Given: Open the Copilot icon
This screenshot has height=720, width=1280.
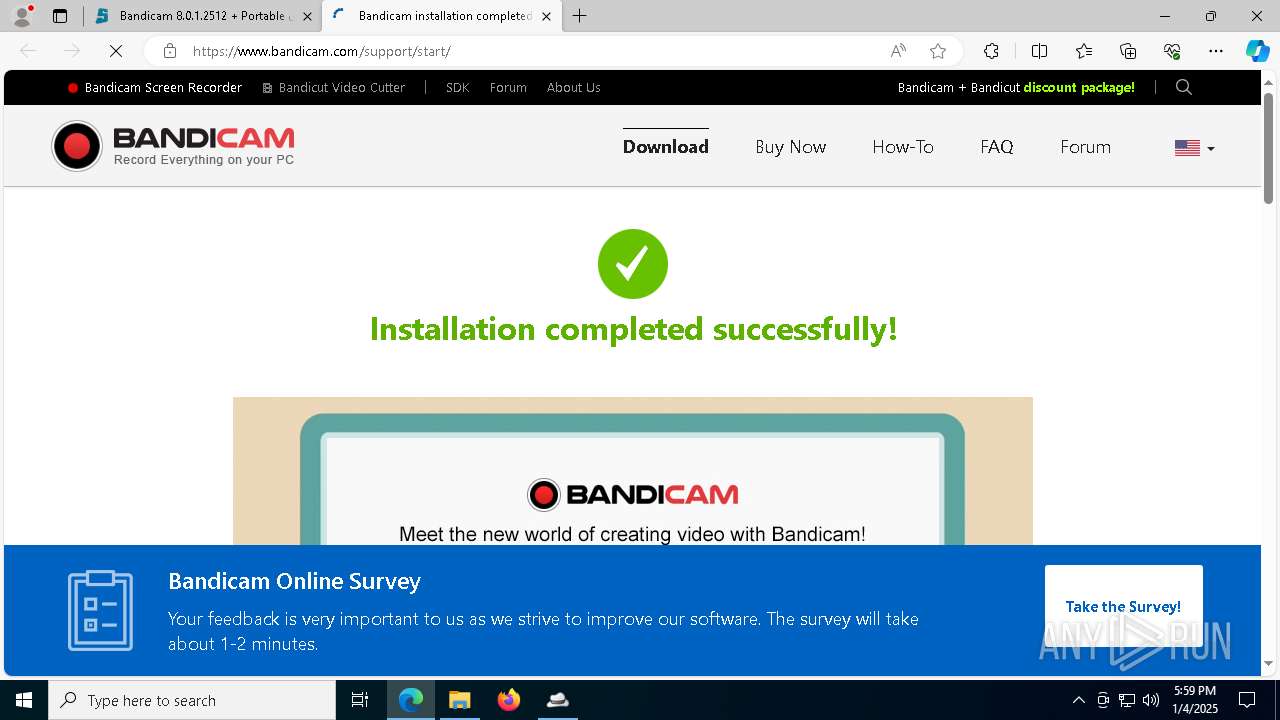Looking at the screenshot, I should 1257,51.
